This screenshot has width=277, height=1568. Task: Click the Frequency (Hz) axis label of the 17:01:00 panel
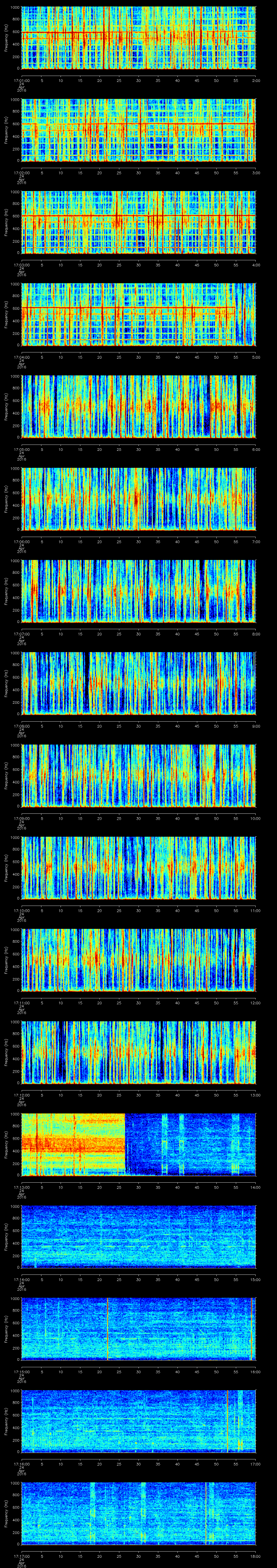[x=6, y=38]
